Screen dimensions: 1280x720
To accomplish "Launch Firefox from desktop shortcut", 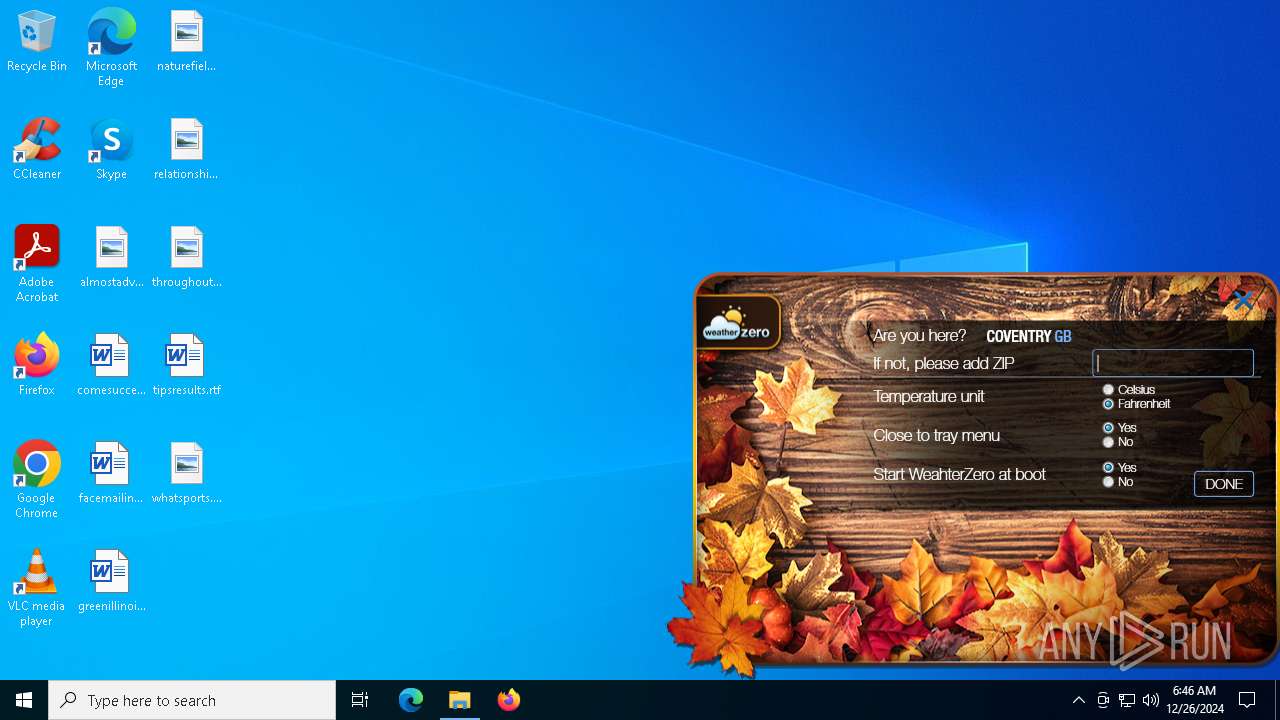I will (x=37, y=366).
